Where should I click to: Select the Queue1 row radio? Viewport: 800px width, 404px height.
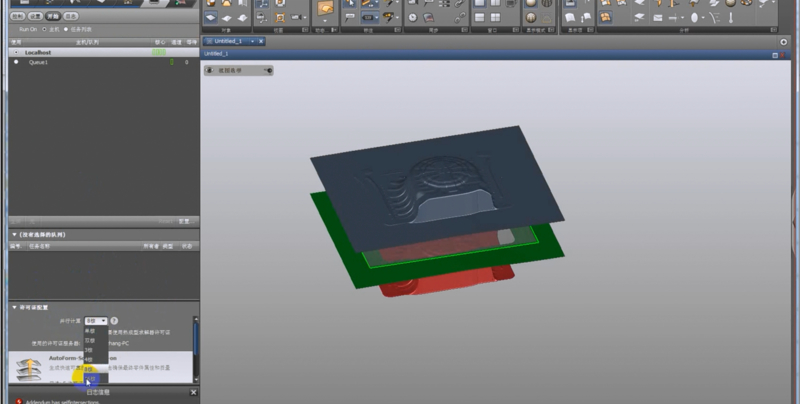(16, 62)
